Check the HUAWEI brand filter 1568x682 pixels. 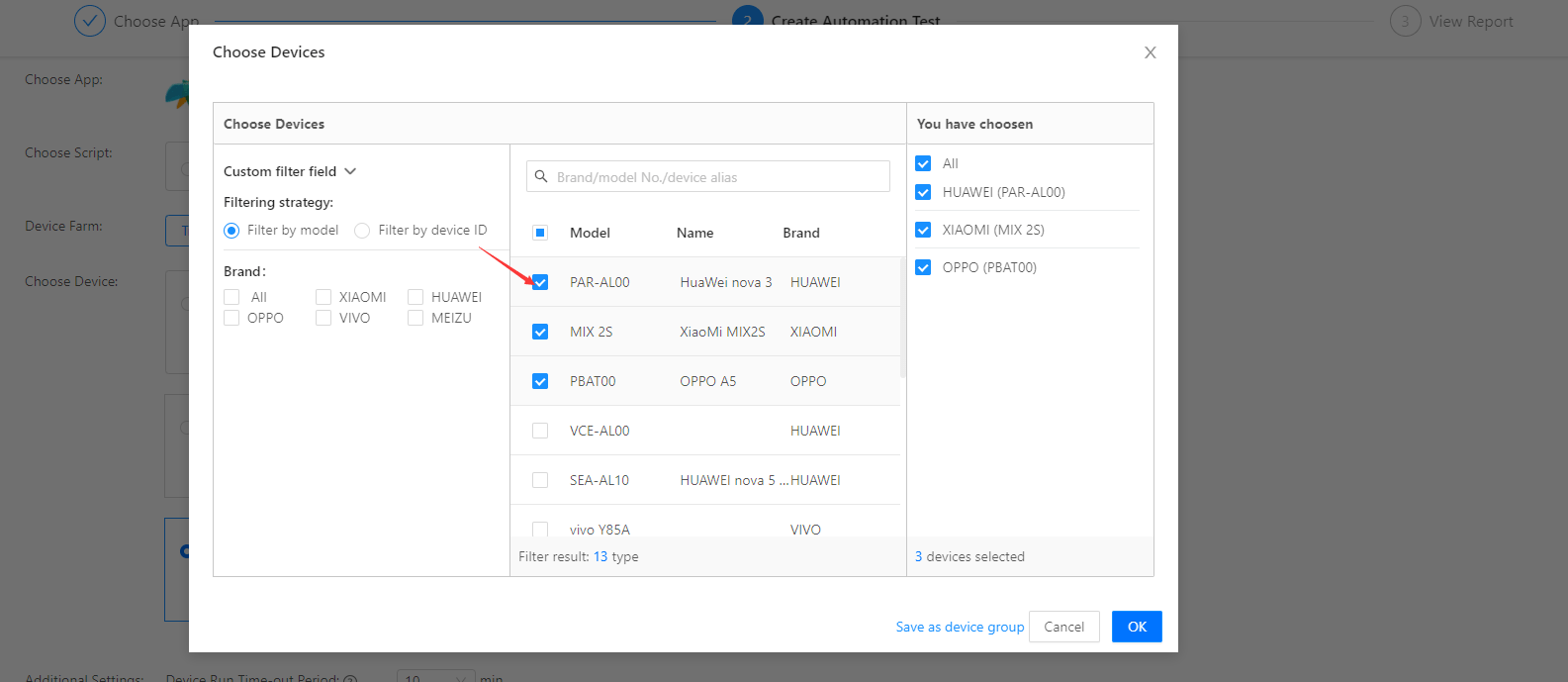coord(415,297)
